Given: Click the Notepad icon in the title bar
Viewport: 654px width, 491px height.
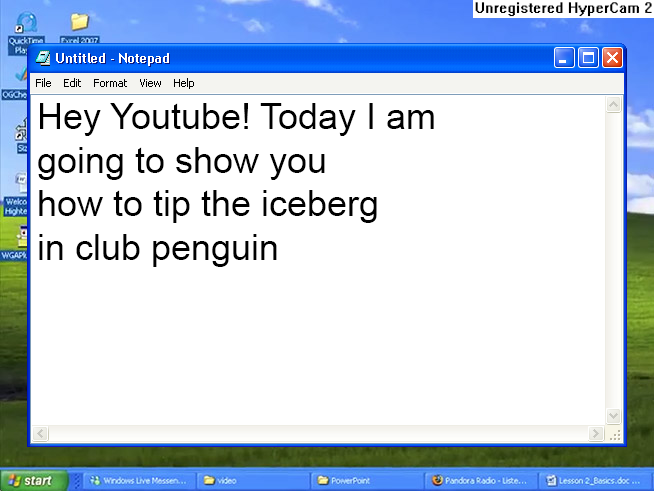Looking at the screenshot, I should click(x=43, y=58).
